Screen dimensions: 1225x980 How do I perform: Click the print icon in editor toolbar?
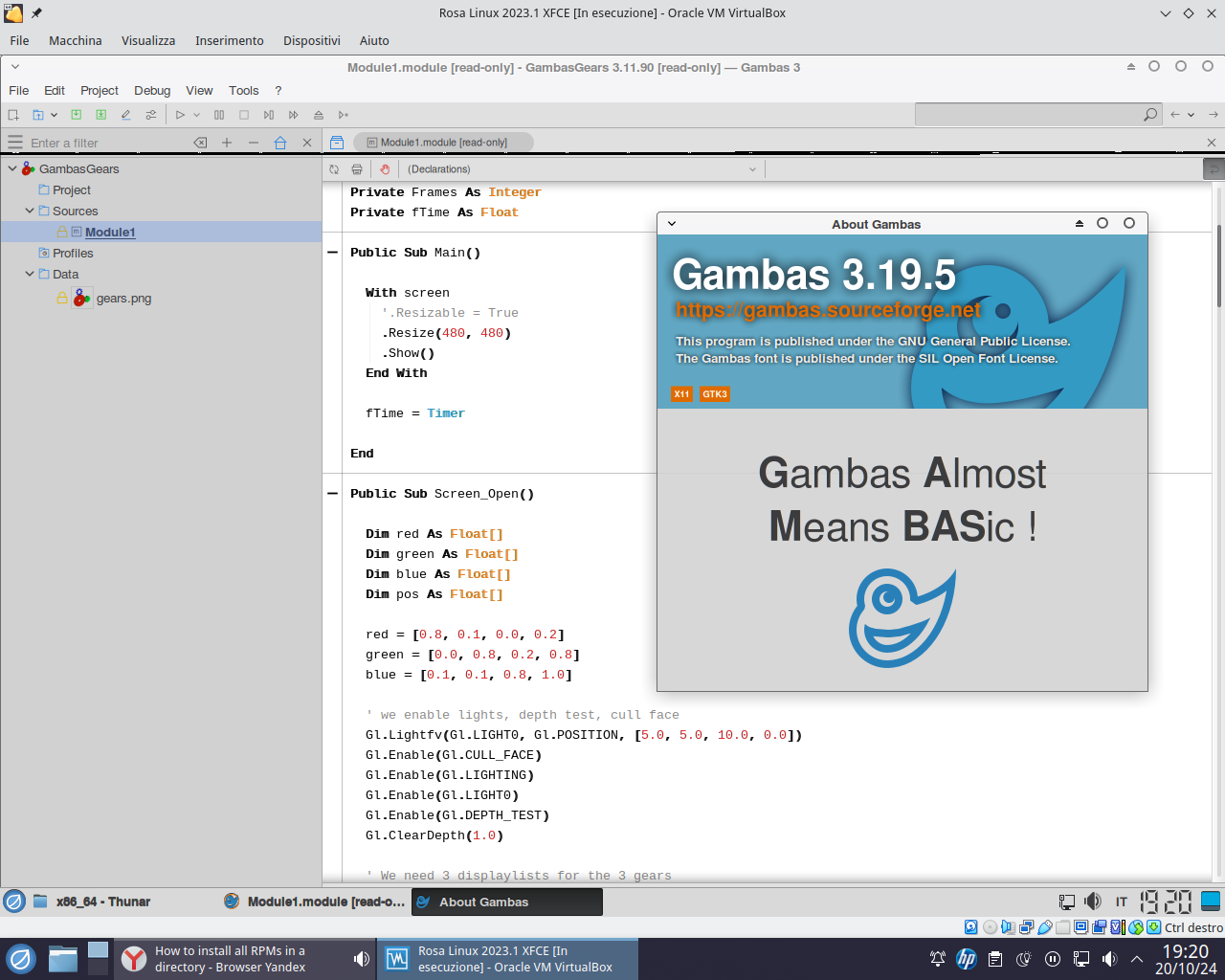(357, 169)
